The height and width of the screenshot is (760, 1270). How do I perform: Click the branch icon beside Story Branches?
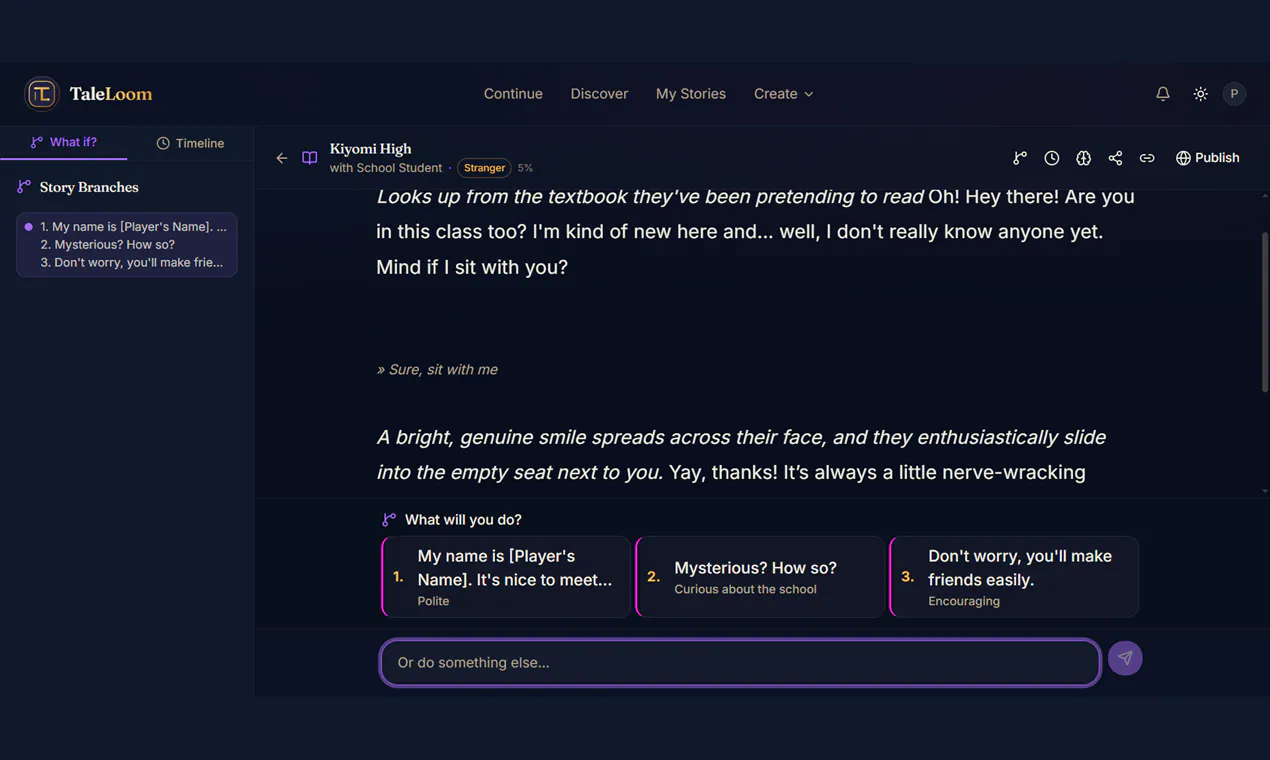[x=24, y=187]
